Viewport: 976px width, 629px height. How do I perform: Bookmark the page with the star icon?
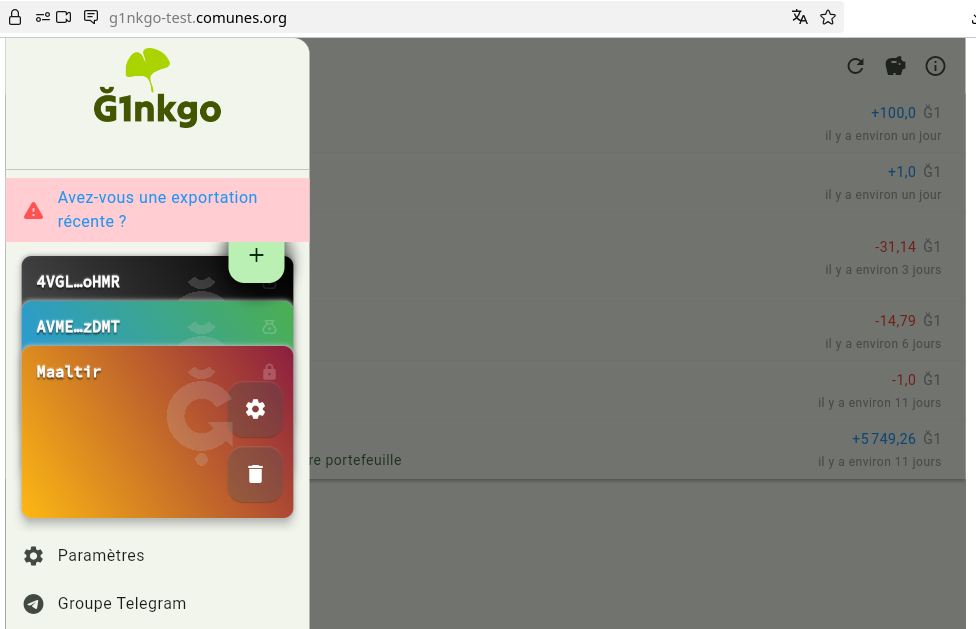pos(827,17)
